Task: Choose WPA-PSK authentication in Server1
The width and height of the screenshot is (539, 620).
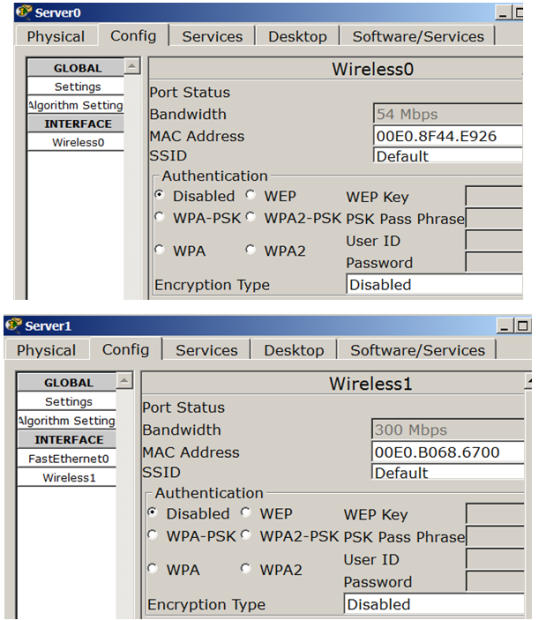Action: click(x=152, y=535)
